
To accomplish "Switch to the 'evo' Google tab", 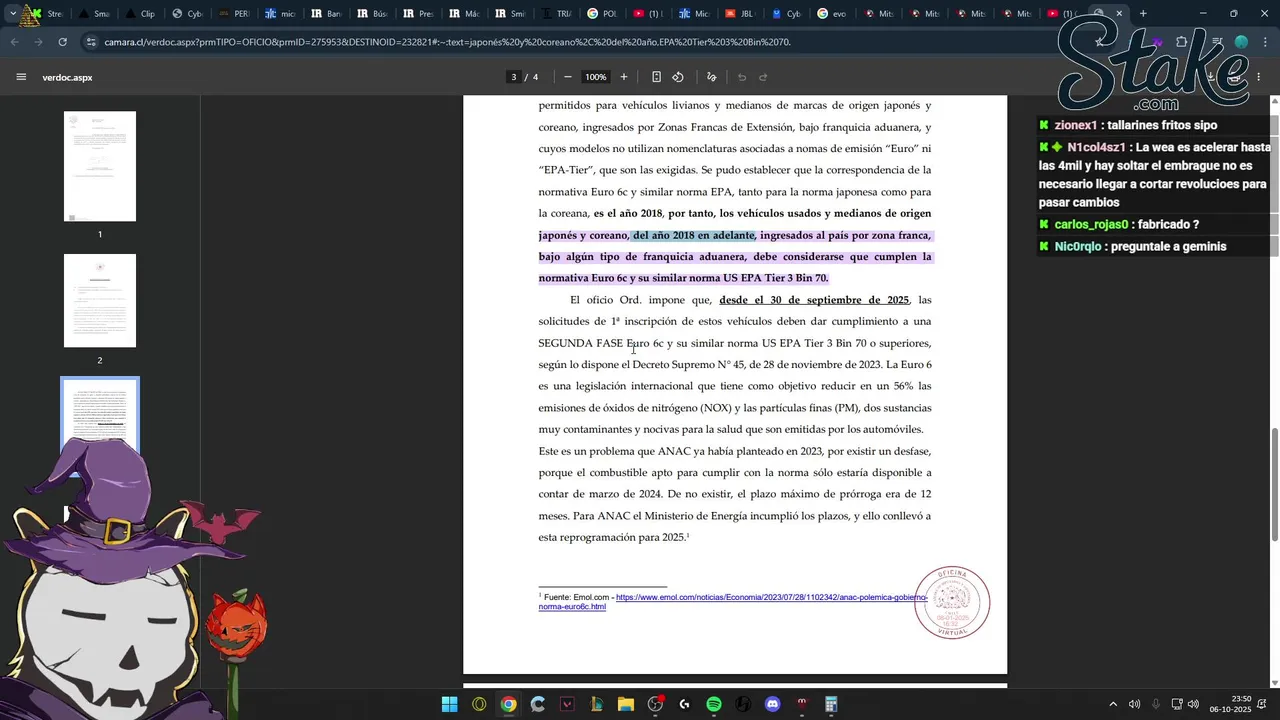I will [x=831, y=14].
